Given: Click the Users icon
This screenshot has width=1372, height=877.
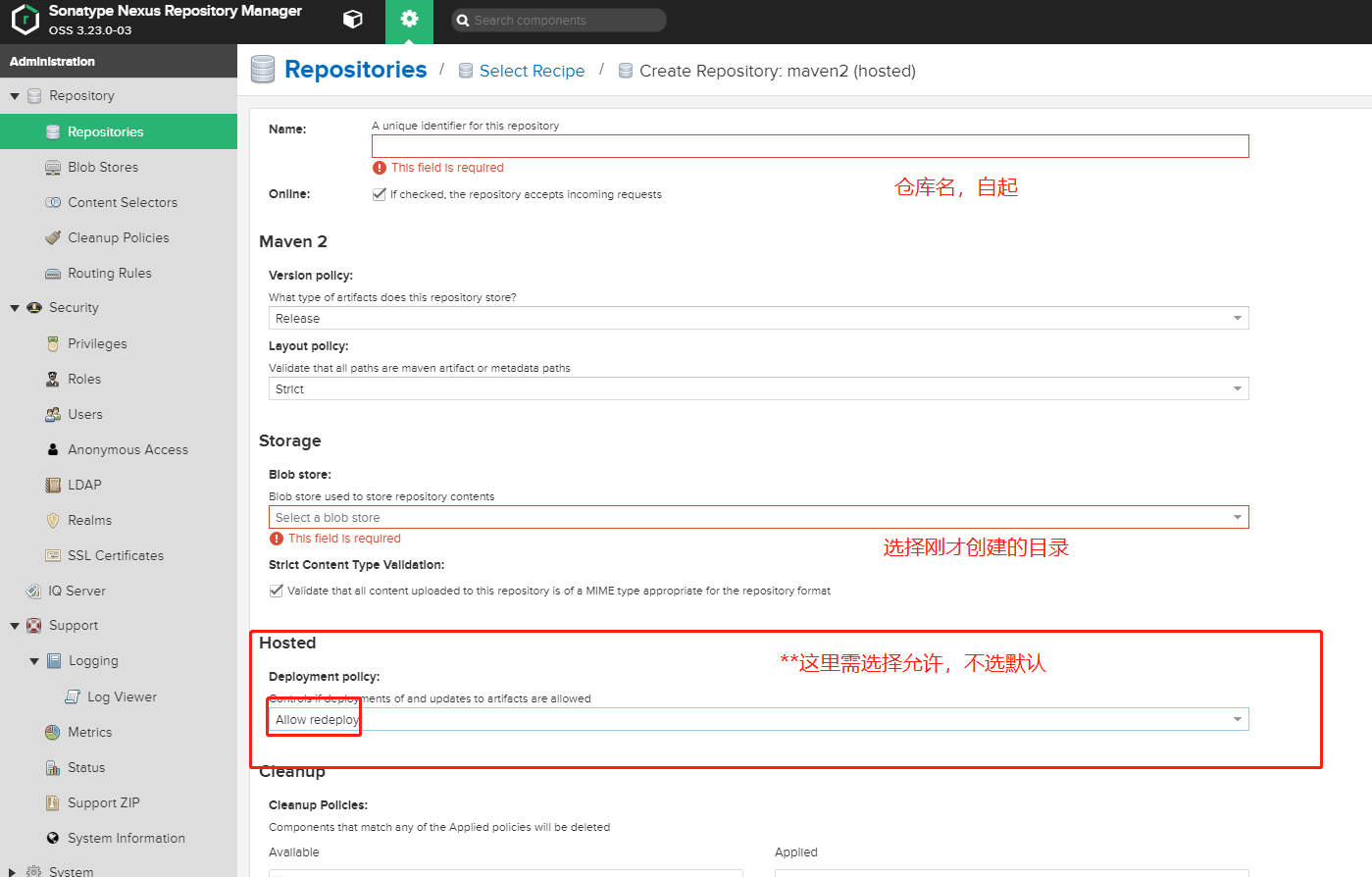Looking at the screenshot, I should click(x=53, y=415).
